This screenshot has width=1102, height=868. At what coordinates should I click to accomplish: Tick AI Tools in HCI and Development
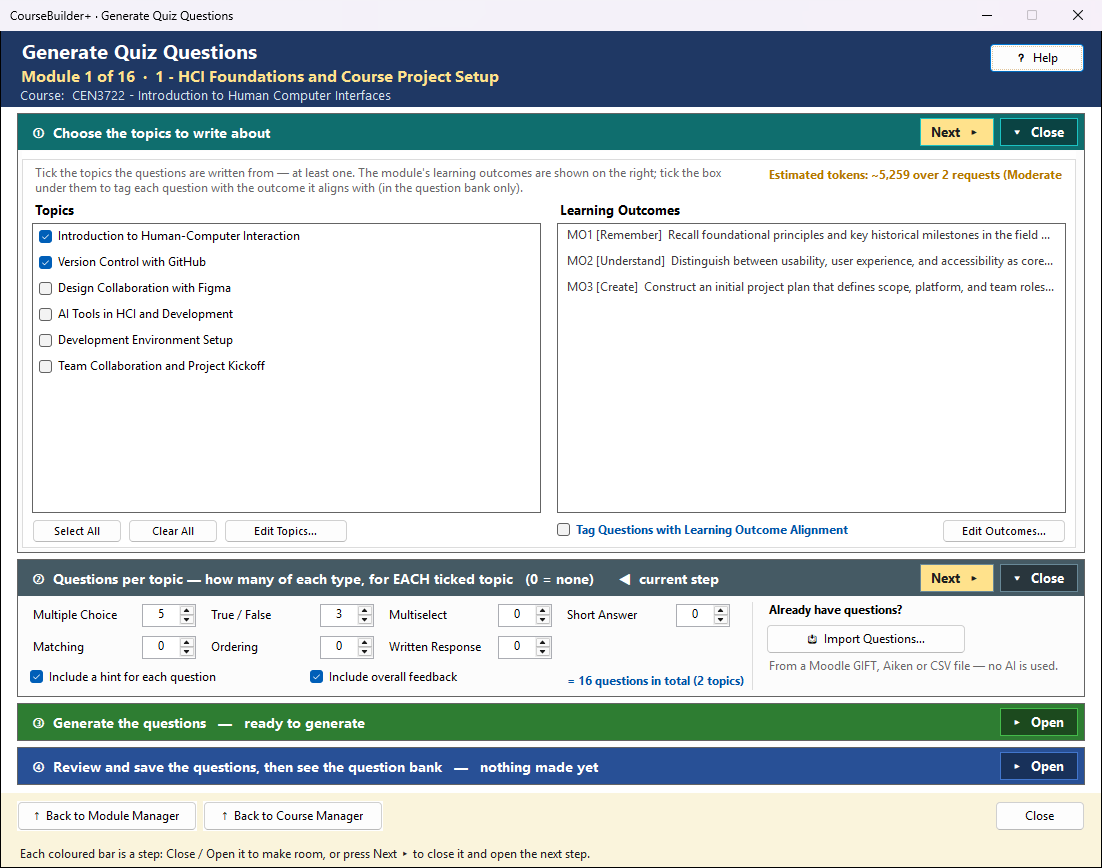pos(46,314)
